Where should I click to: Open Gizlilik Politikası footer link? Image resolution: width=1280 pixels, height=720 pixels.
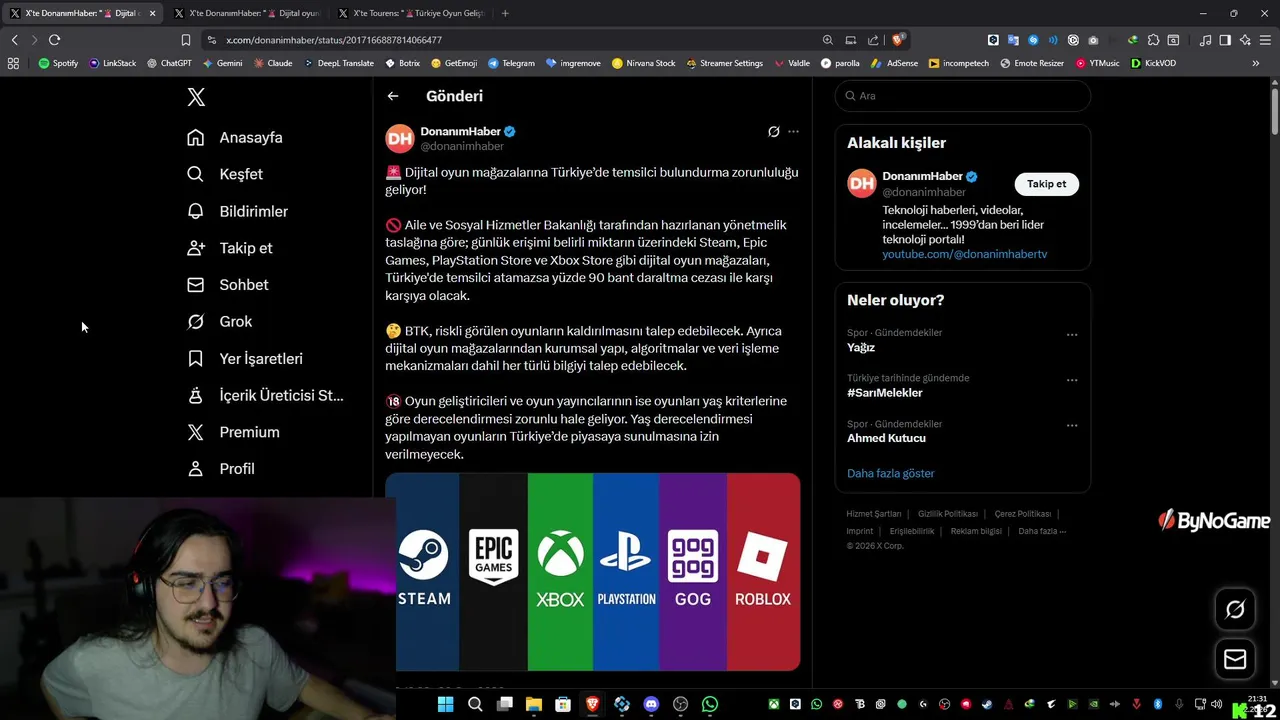948,514
